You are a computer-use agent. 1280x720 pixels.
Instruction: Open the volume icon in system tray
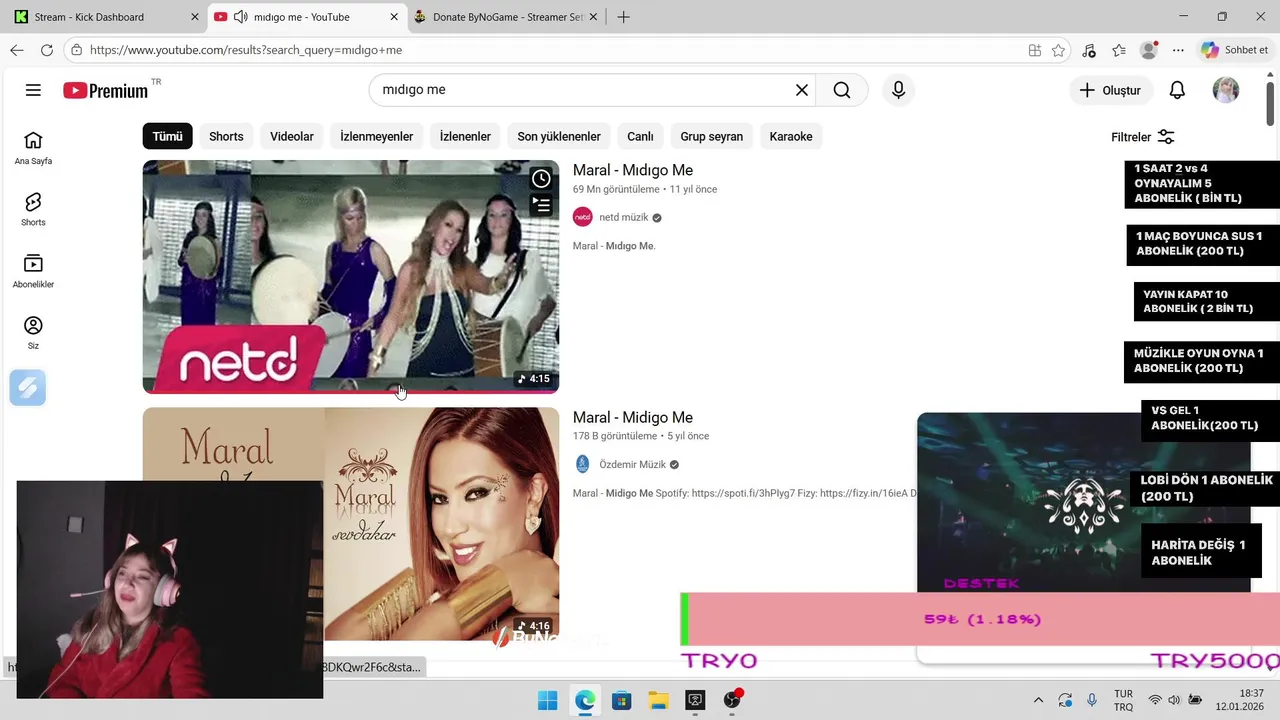1173,700
